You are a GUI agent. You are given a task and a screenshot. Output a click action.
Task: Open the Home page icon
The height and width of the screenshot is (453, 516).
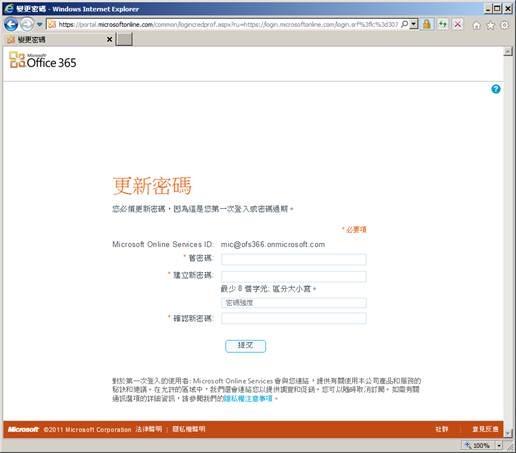click(477, 25)
